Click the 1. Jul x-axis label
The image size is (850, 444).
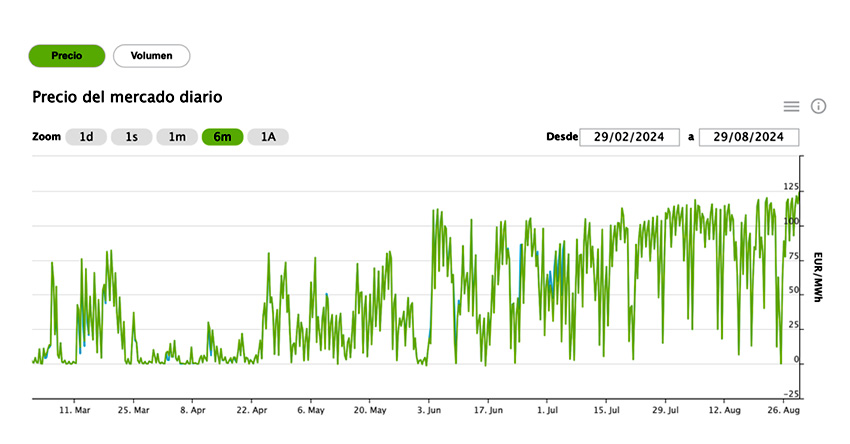tap(547, 410)
